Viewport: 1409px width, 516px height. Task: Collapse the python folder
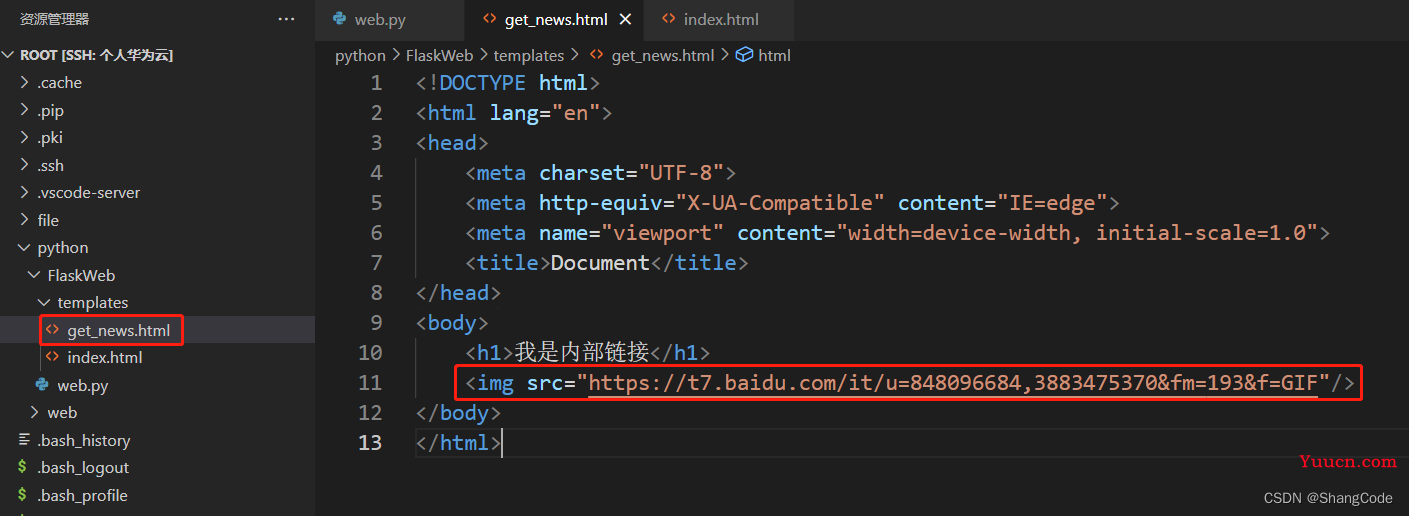(x=25, y=248)
